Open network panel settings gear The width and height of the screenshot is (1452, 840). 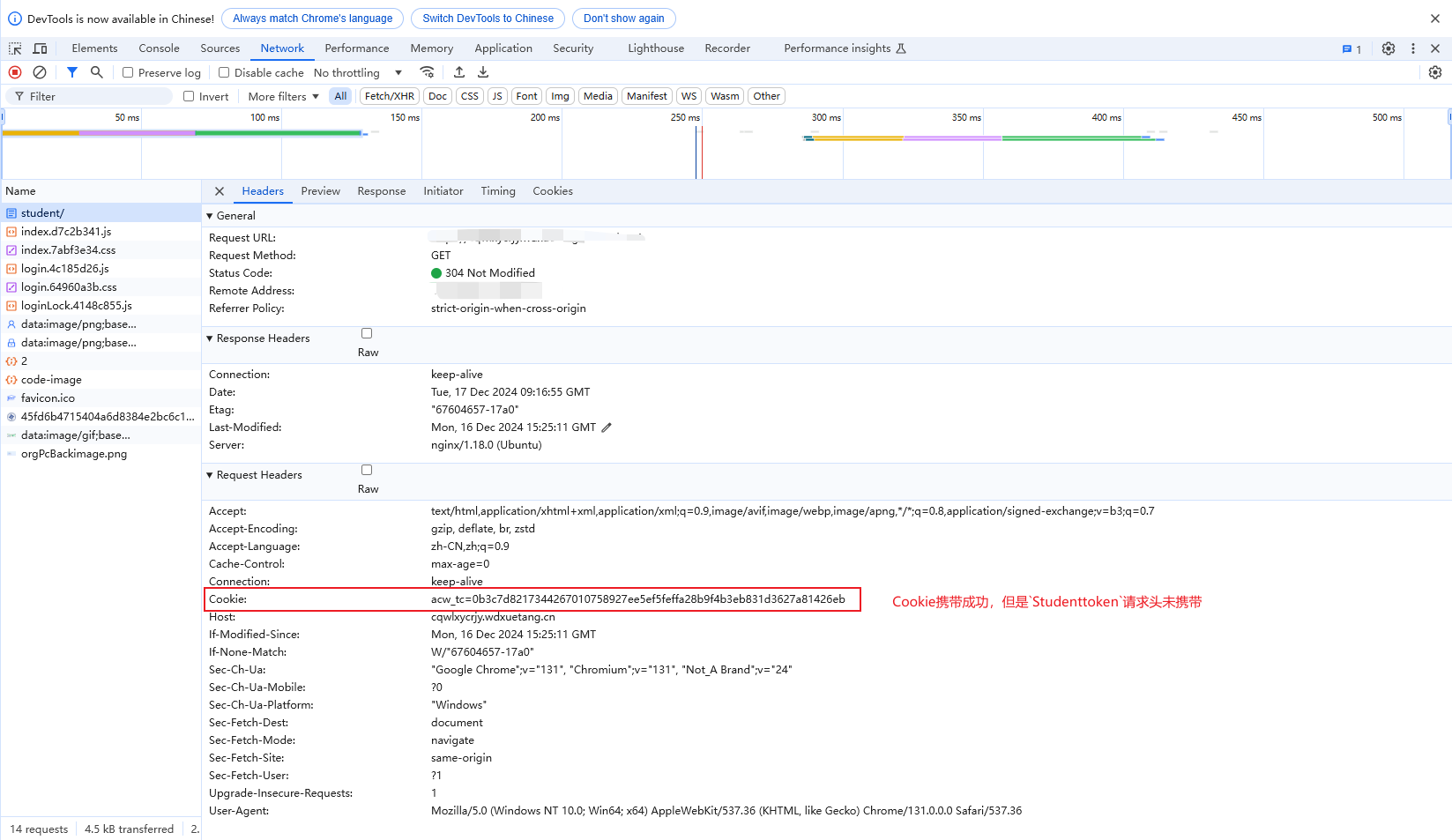pyautogui.click(x=1435, y=72)
